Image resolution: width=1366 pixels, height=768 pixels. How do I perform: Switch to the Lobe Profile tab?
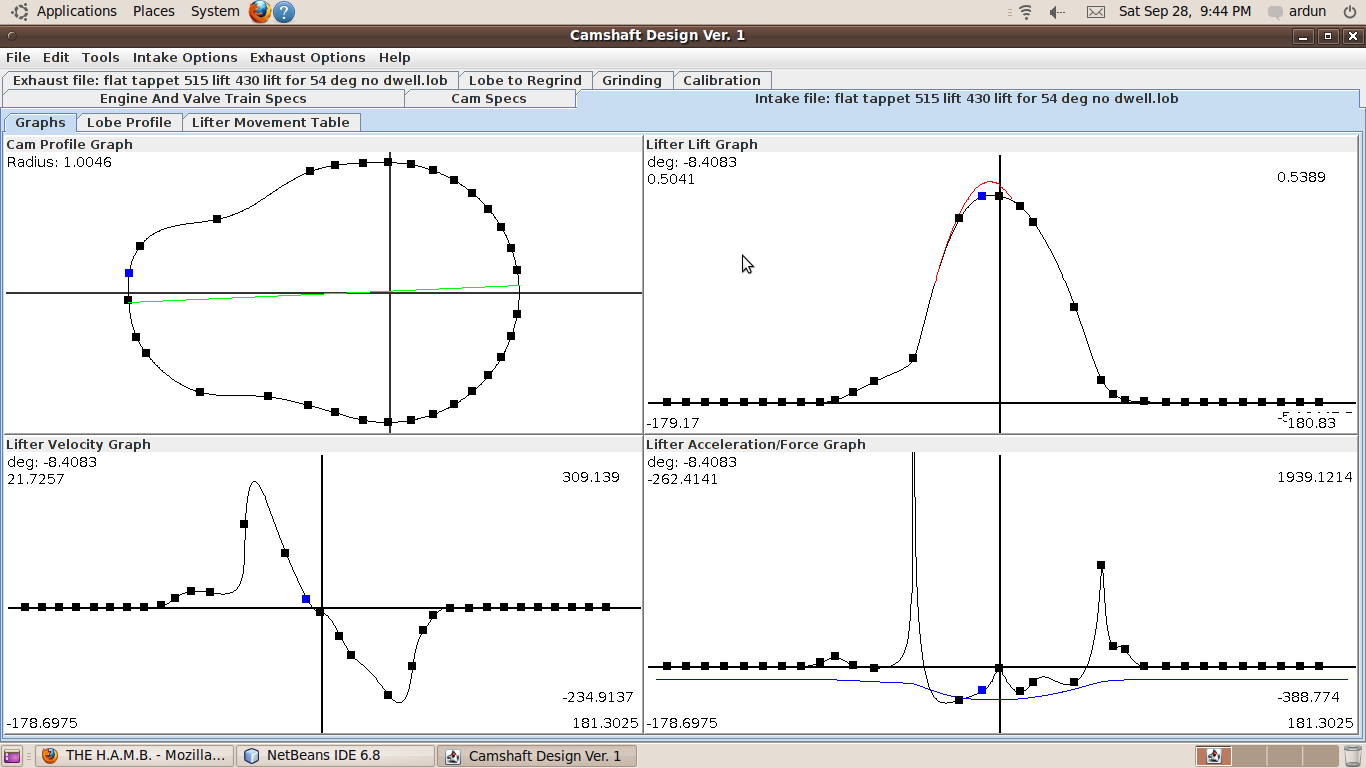(x=129, y=122)
